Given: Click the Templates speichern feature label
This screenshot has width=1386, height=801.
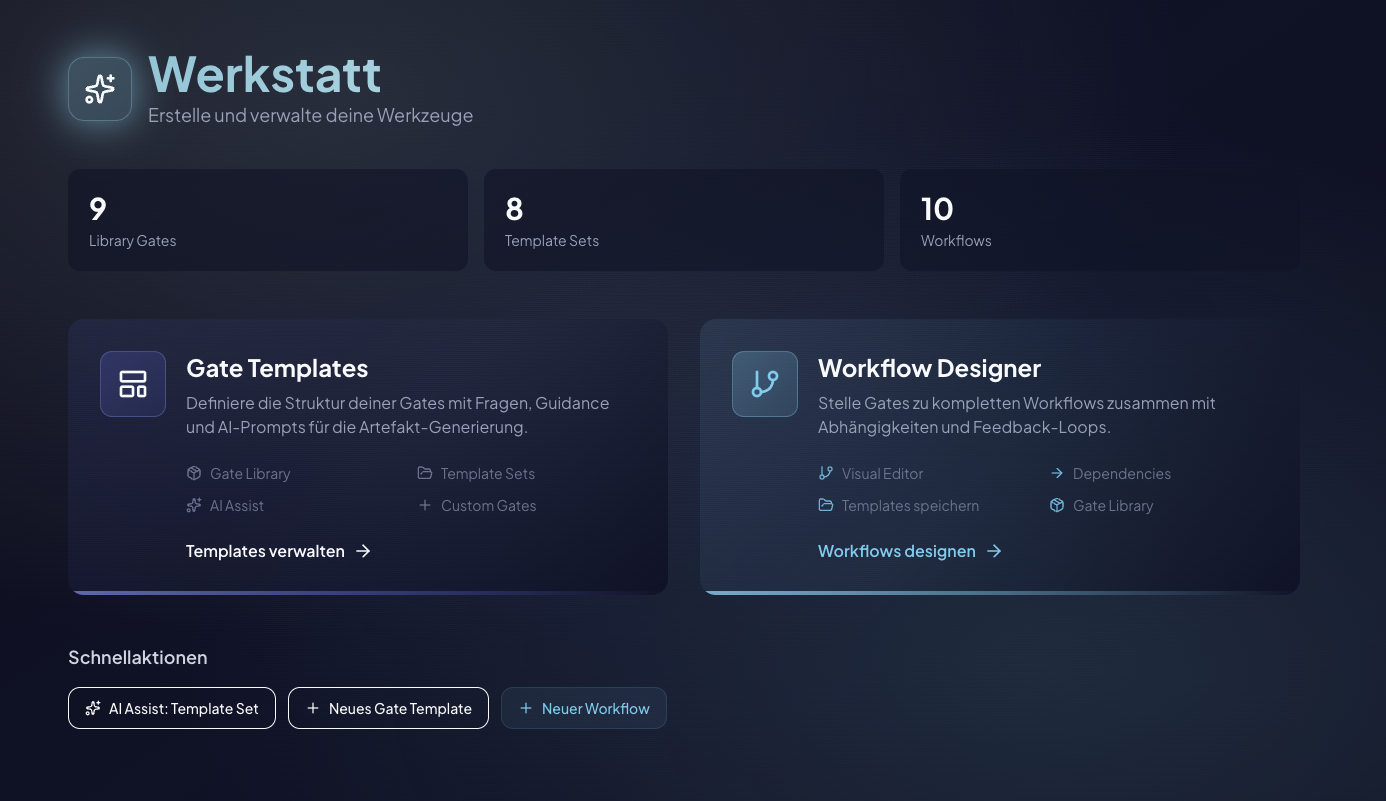Looking at the screenshot, I should coord(911,506).
